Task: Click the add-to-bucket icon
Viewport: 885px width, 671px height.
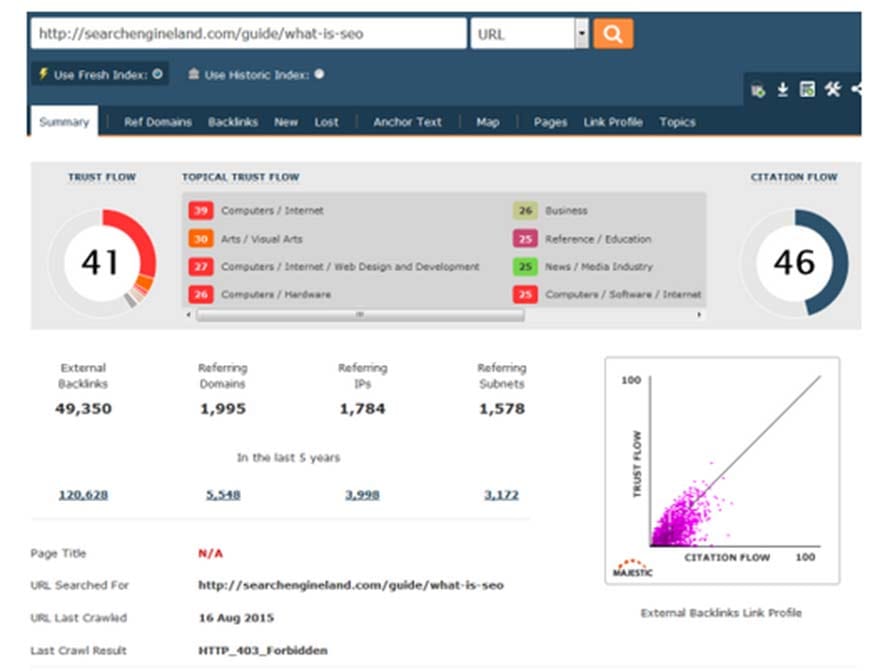Action: pyautogui.click(x=758, y=90)
